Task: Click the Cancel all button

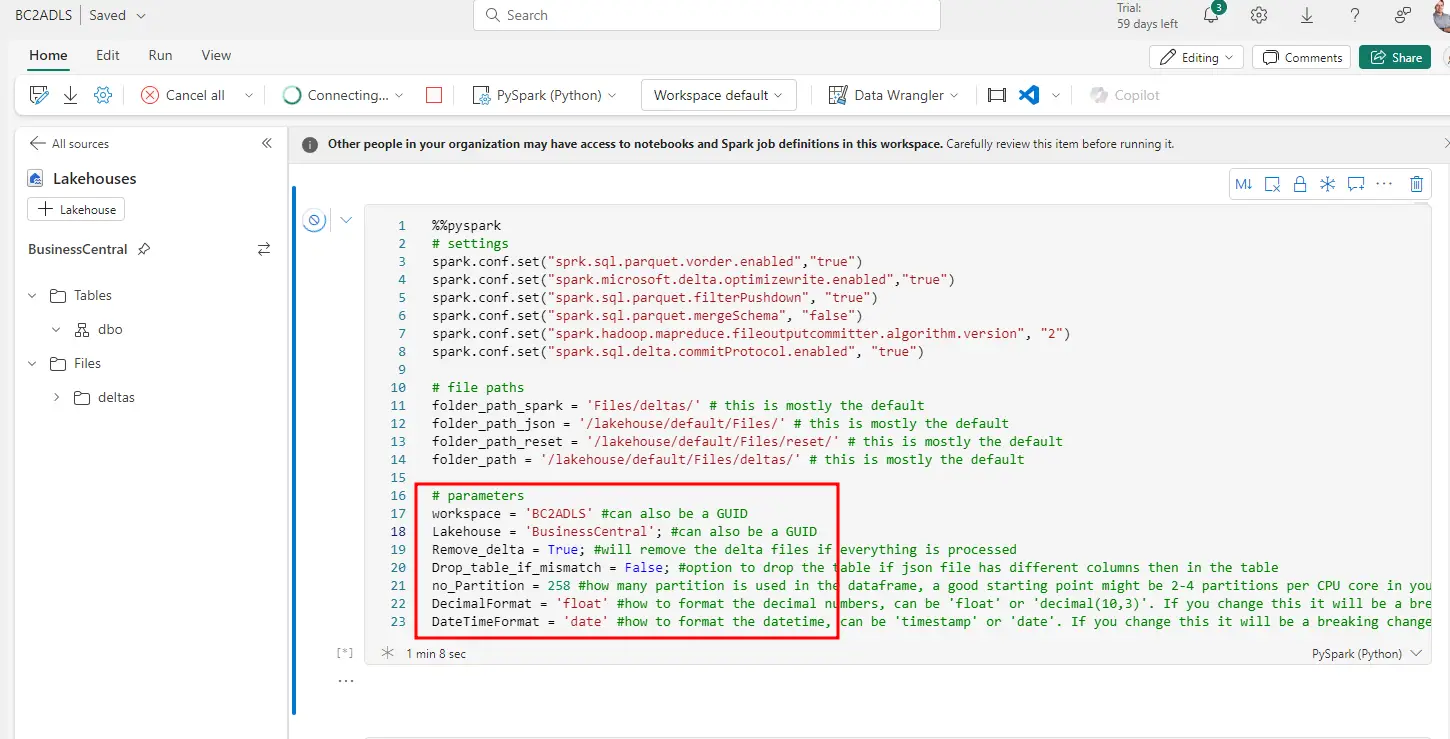Action: click(184, 95)
